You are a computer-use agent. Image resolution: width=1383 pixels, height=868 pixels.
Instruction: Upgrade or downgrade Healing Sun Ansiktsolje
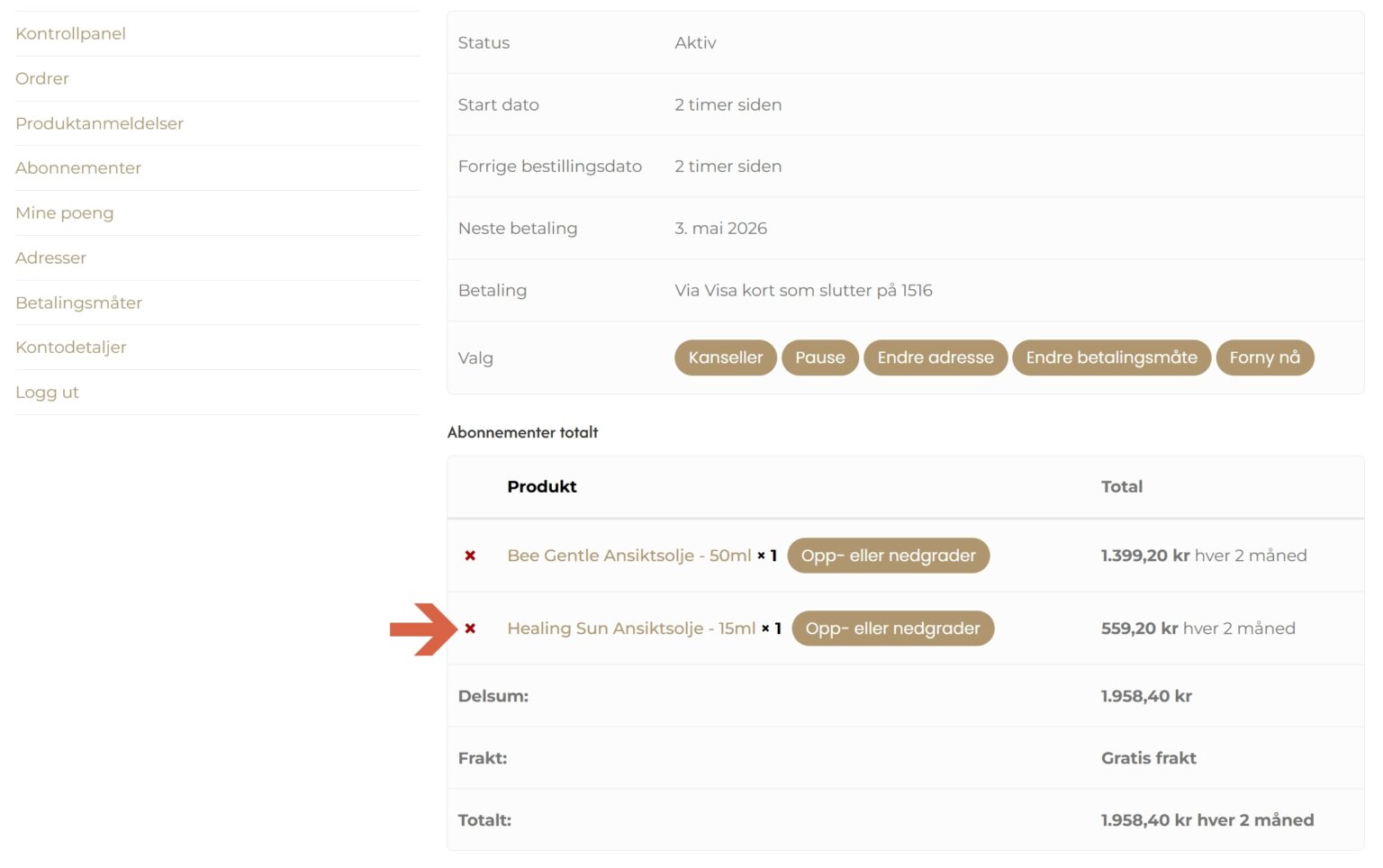click(x=892, y=628)
